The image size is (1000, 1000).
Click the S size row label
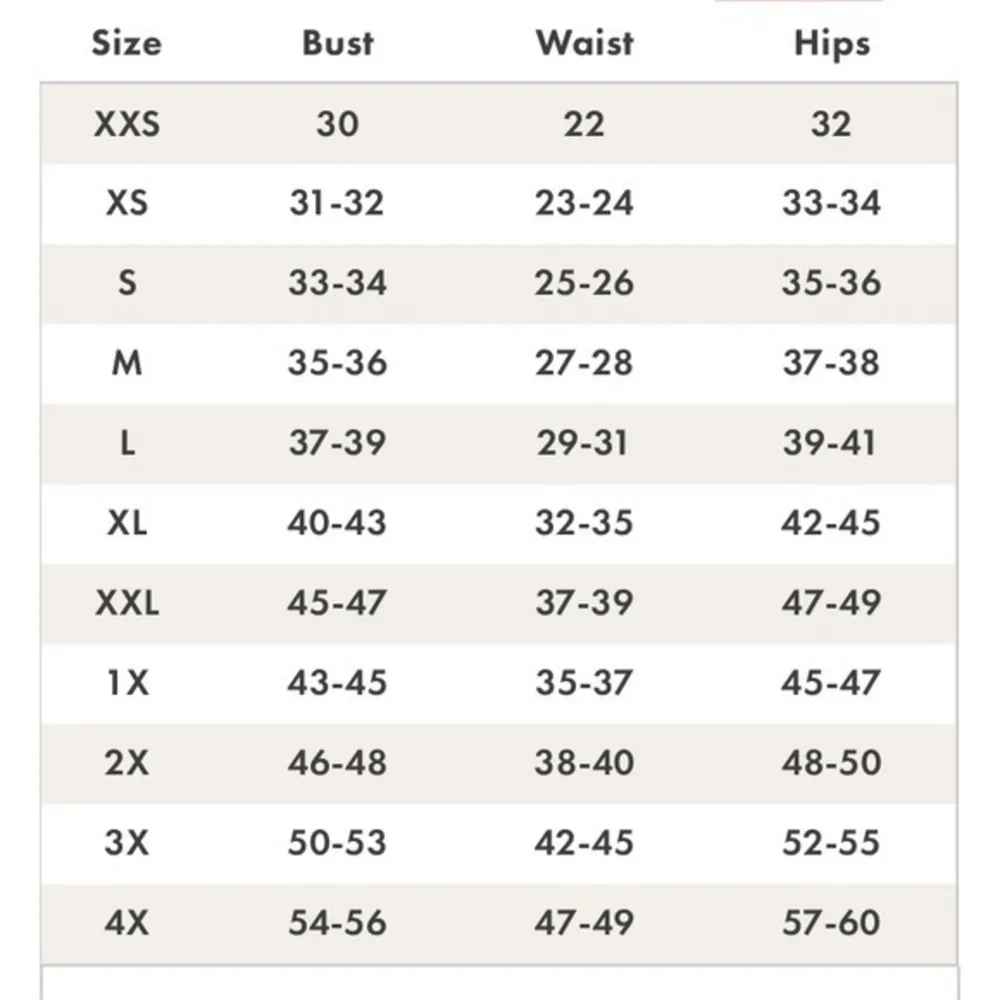click(x=127, y=283)
